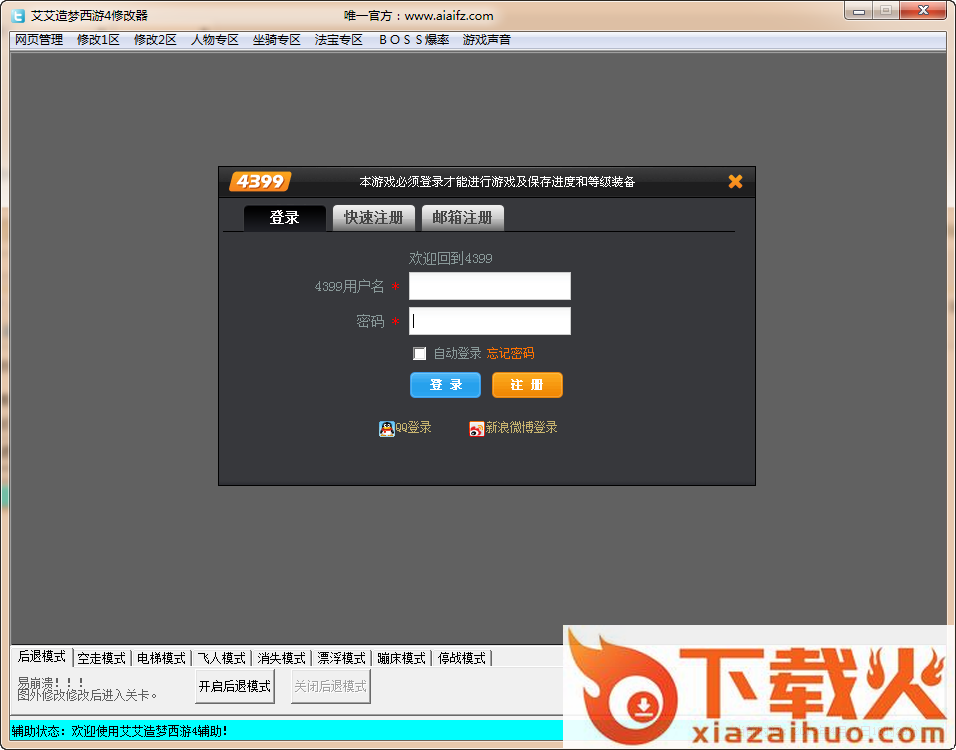Switch to the 飞人模式 tab
956x750 pixels.
click(221, 659)
